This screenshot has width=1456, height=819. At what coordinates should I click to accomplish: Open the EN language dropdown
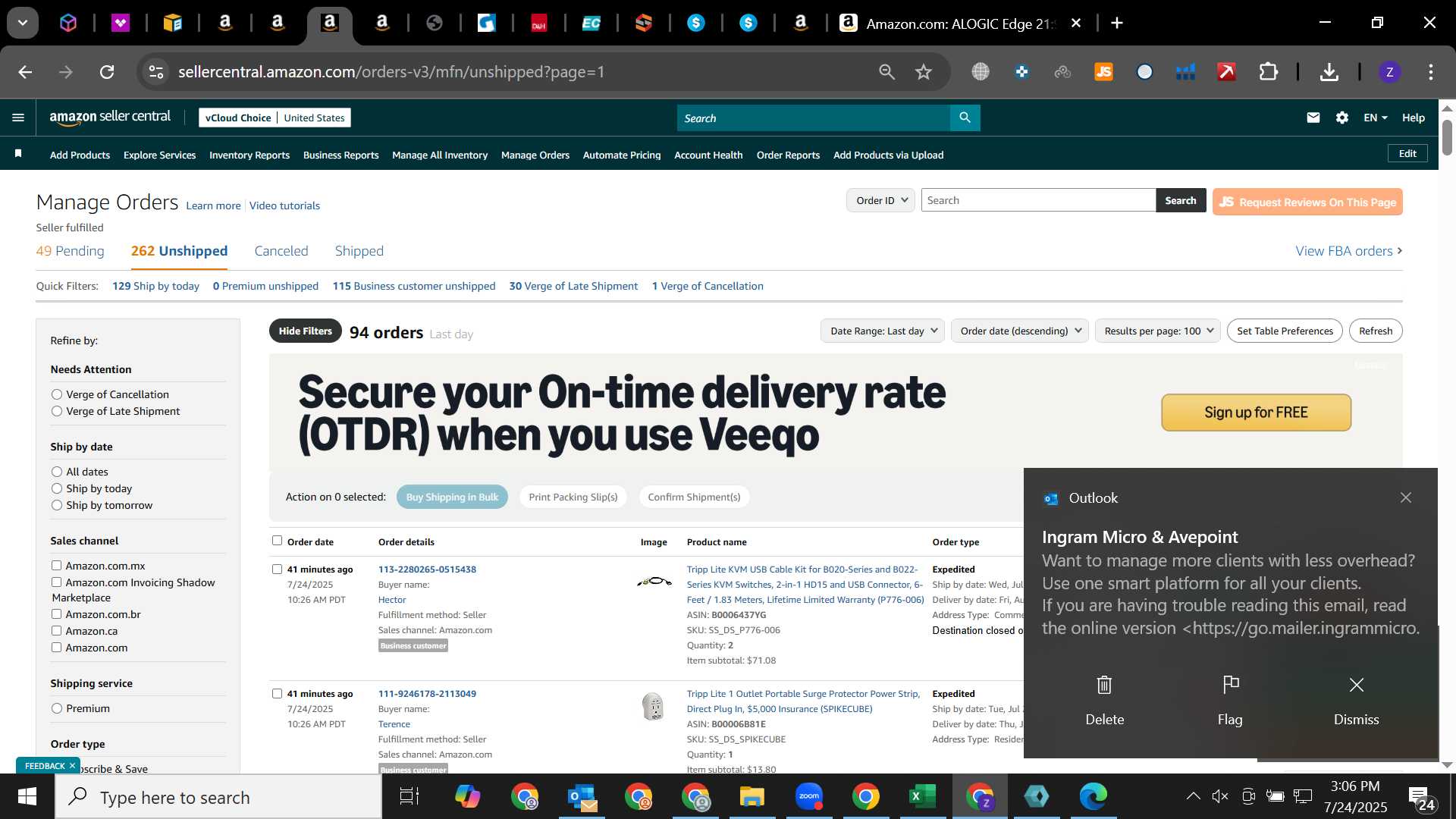pyautogui.click(x=1376, y=118)
